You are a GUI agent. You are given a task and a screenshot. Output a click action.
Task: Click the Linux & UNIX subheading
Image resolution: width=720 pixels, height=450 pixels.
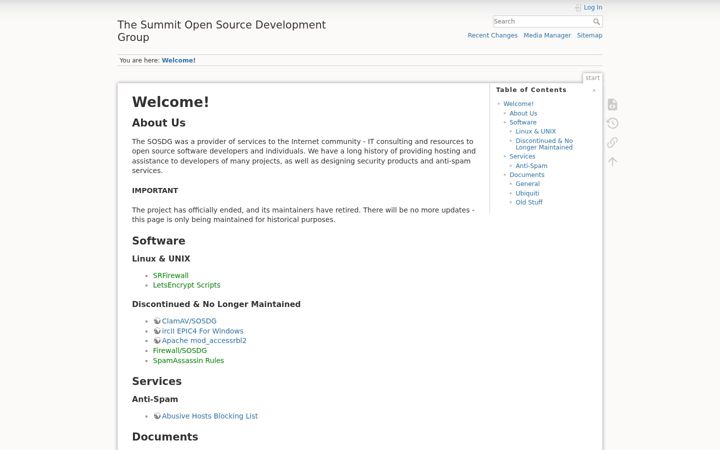161,259
